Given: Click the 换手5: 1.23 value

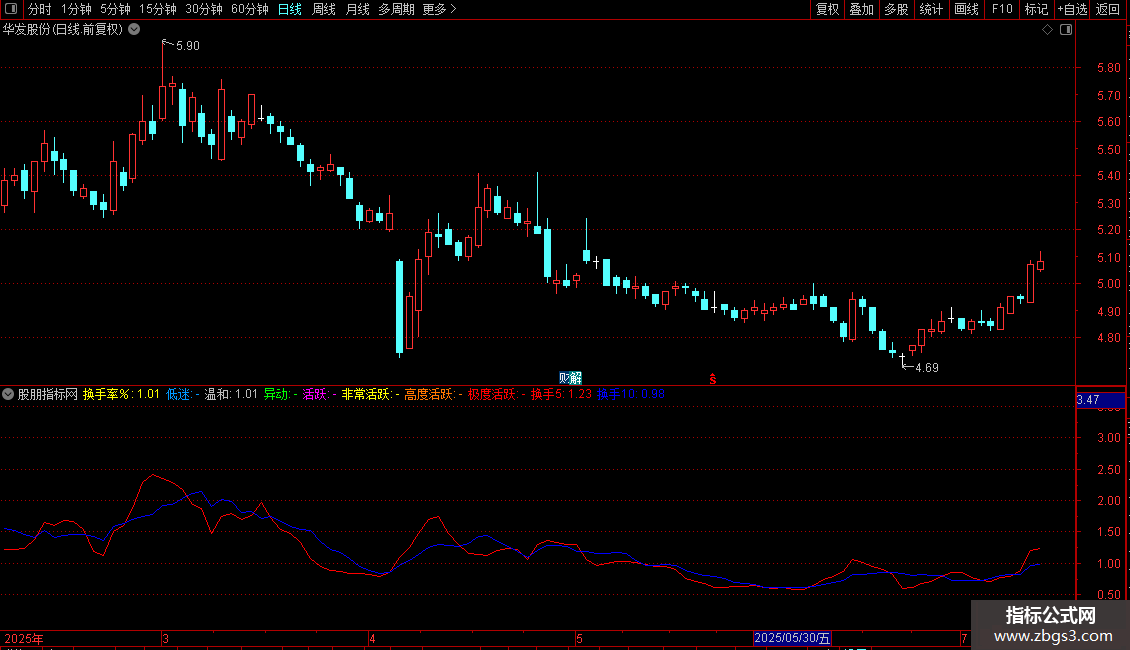Looking at the screenshot, I should point(561,394).
